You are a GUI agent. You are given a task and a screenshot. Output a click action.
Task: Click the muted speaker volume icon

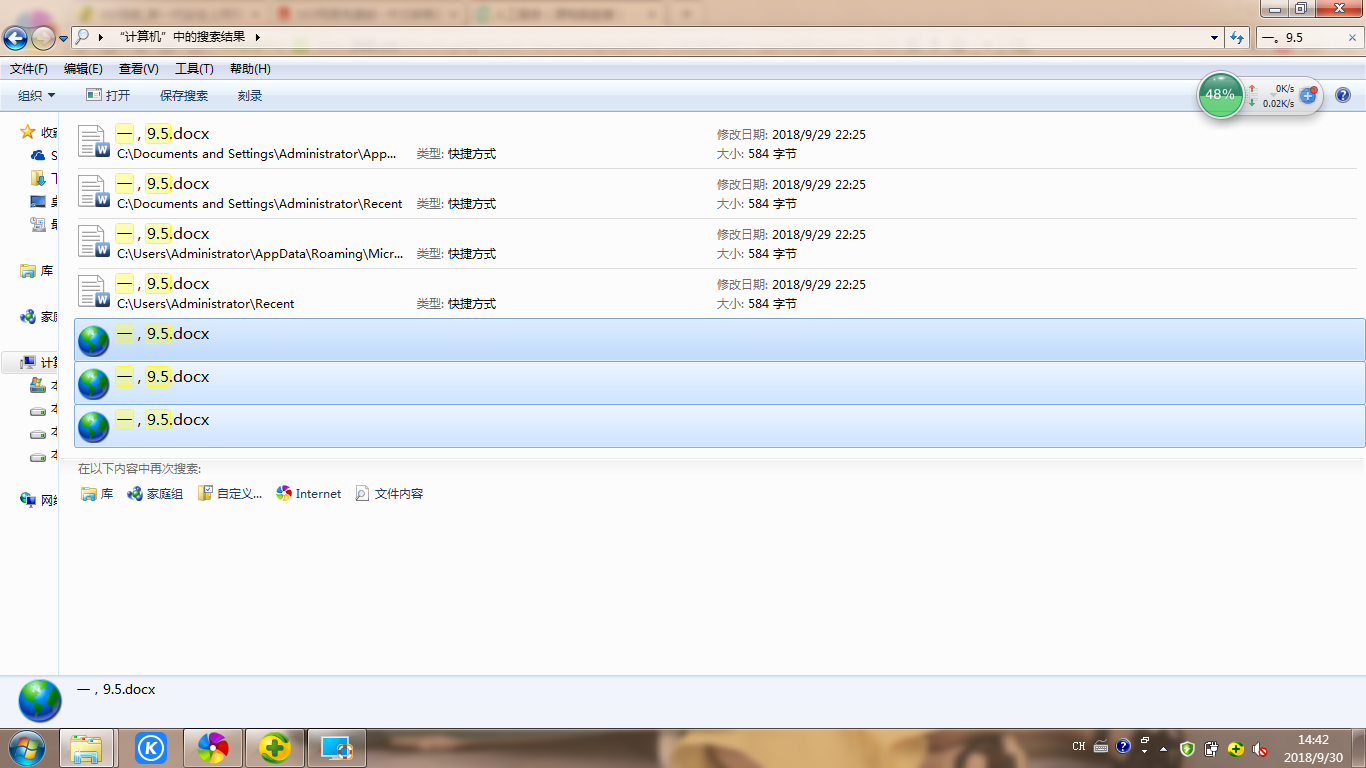[x=1261, y=748]
